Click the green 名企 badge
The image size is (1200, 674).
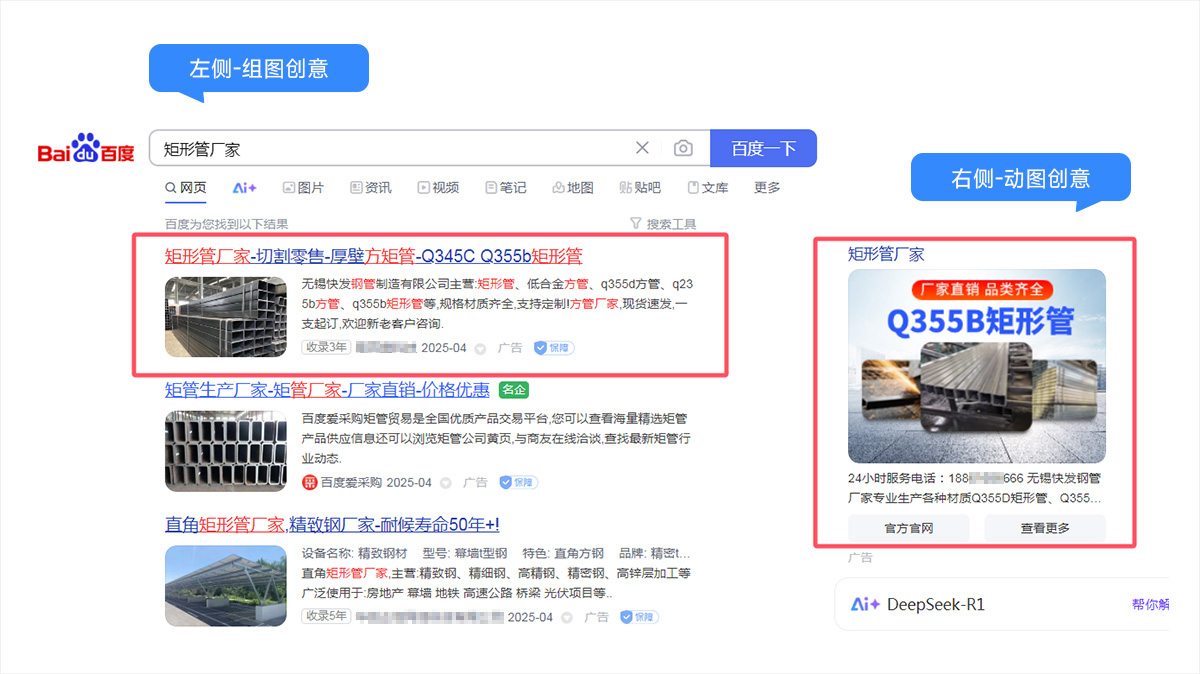pyautogui.click(x=514, y=390)
